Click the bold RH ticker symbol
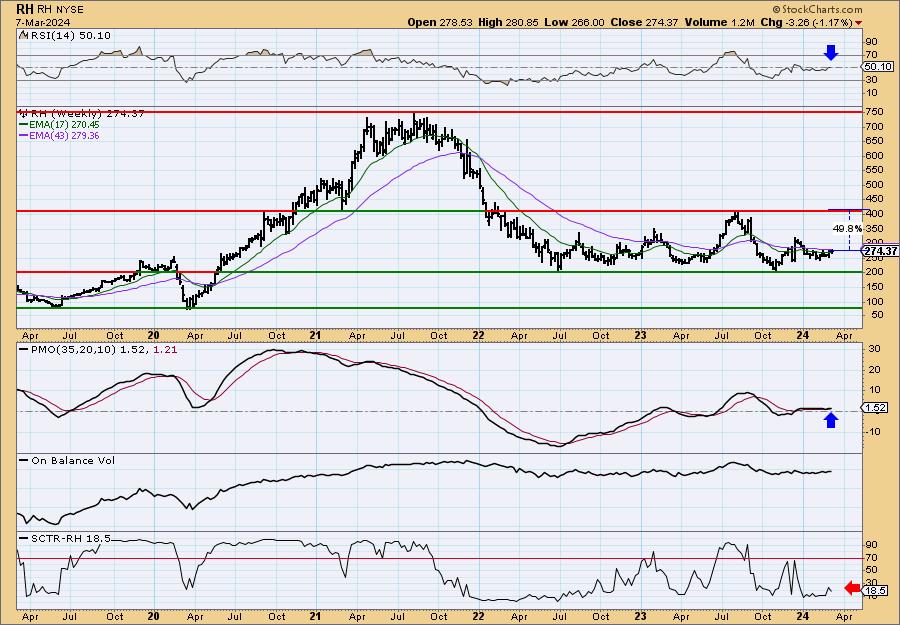 [x=24, y=9]
